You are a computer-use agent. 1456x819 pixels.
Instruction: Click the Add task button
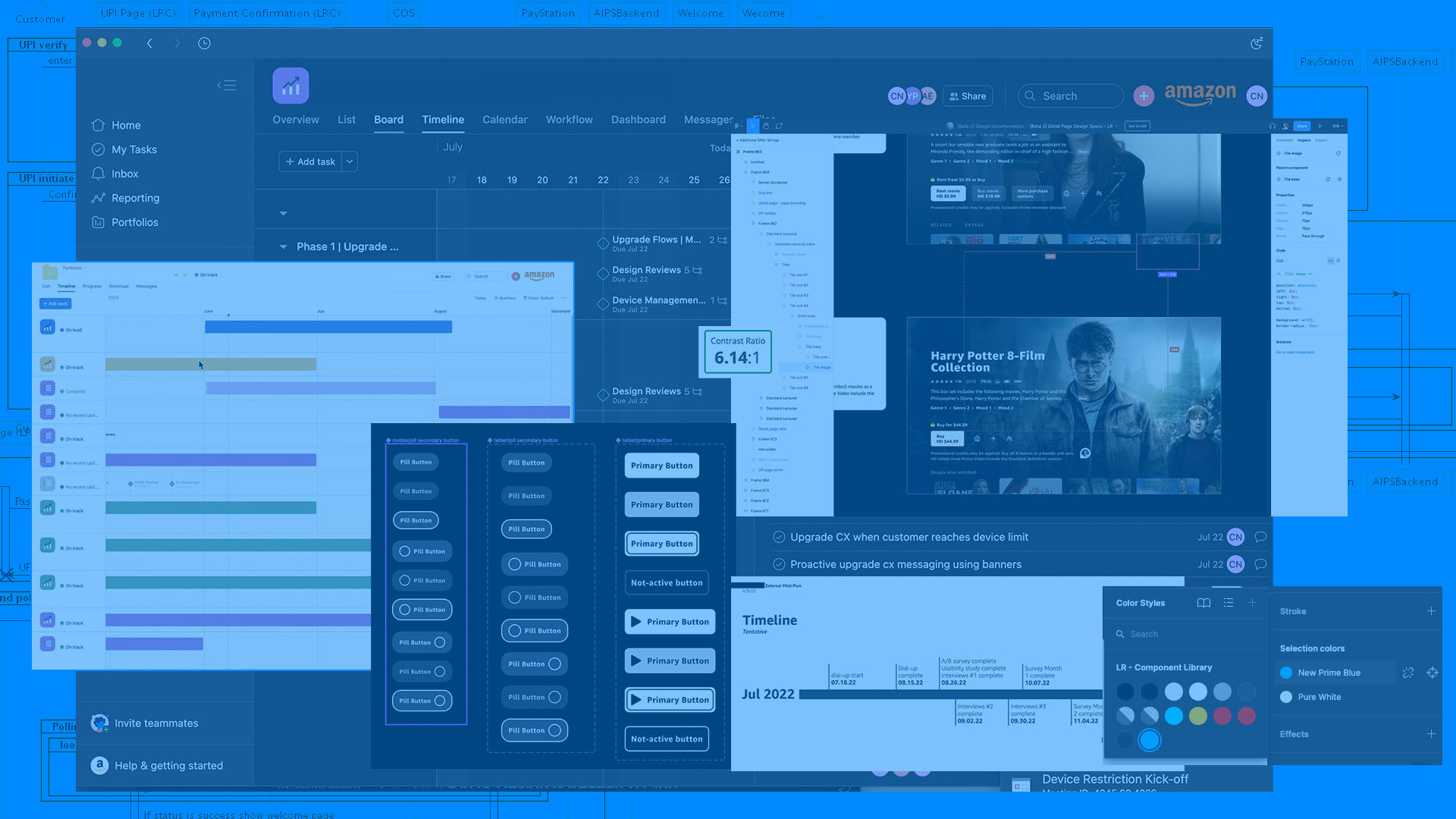[311, 162]
